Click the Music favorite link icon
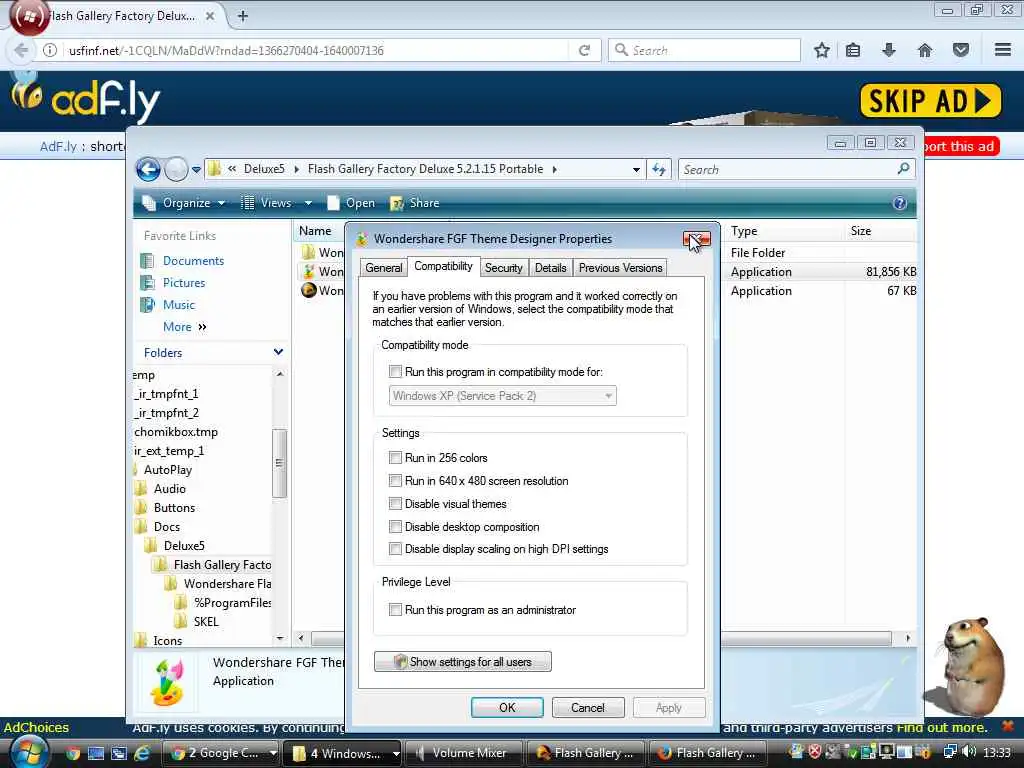Viewport: 1024px width, 768px height. pyautogui.click(x=148, y=305)
